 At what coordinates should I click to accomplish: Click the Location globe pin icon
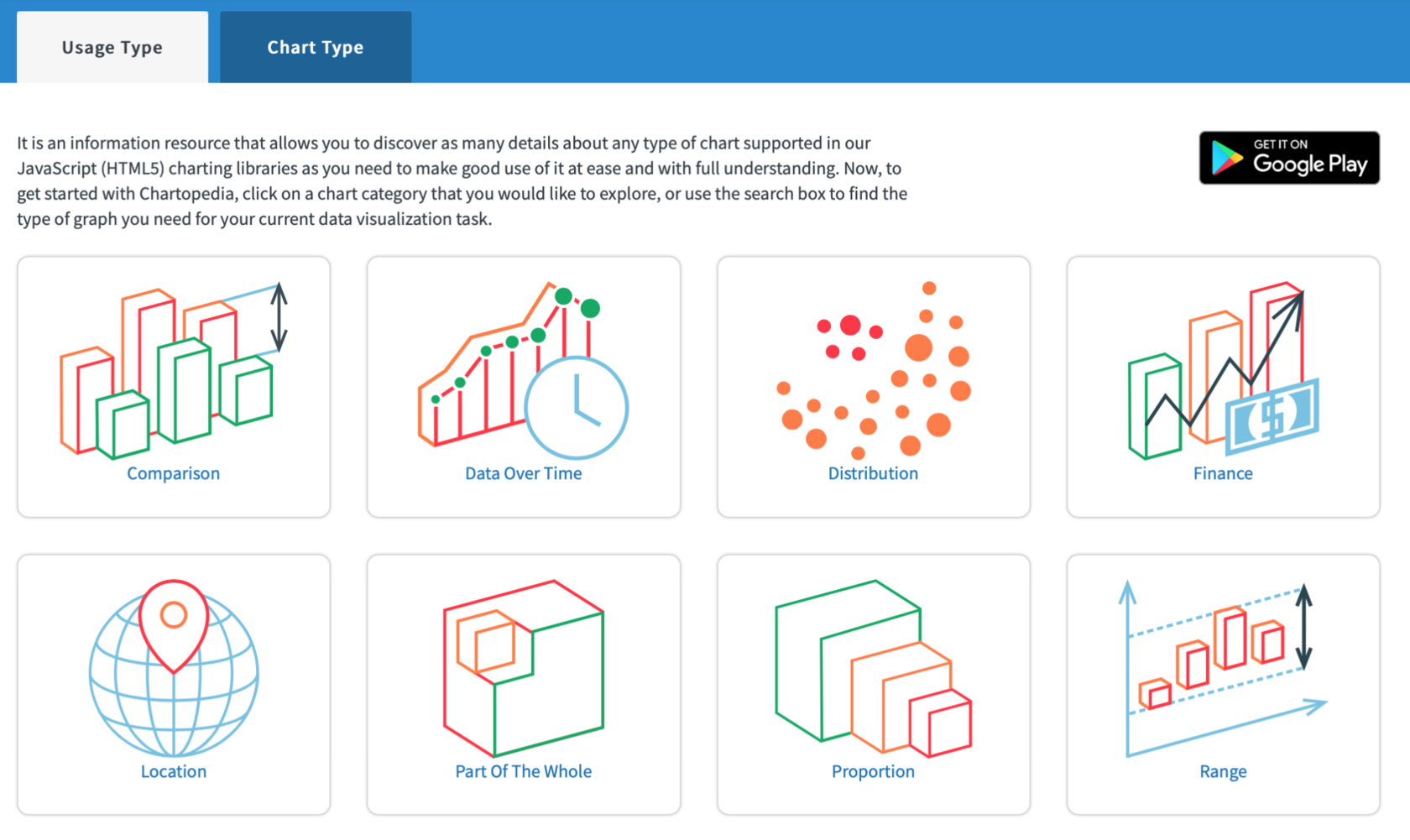click(174, 667)
